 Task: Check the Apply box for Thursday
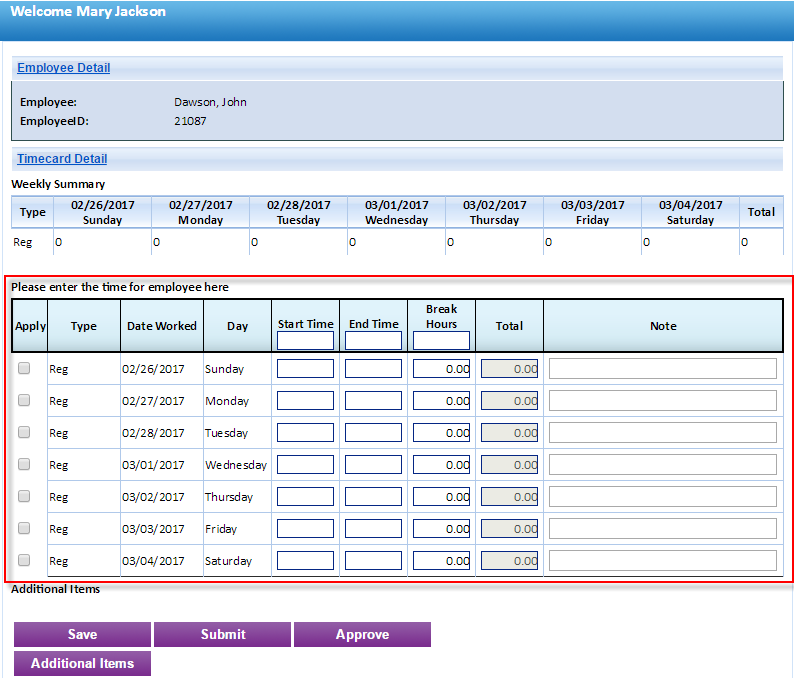(24, 496)
